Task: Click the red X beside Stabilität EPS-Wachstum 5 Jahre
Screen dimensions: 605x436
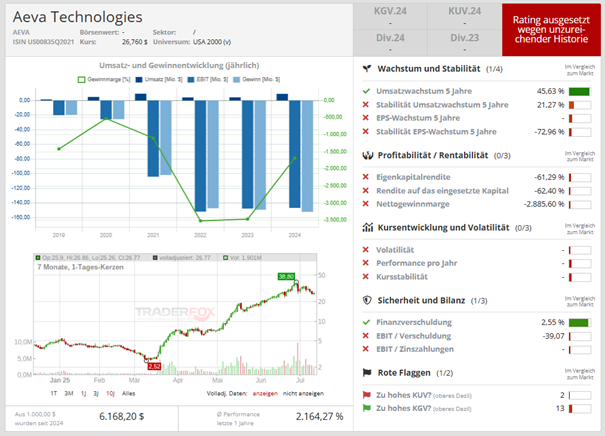Action: click(x=366, y=132)
